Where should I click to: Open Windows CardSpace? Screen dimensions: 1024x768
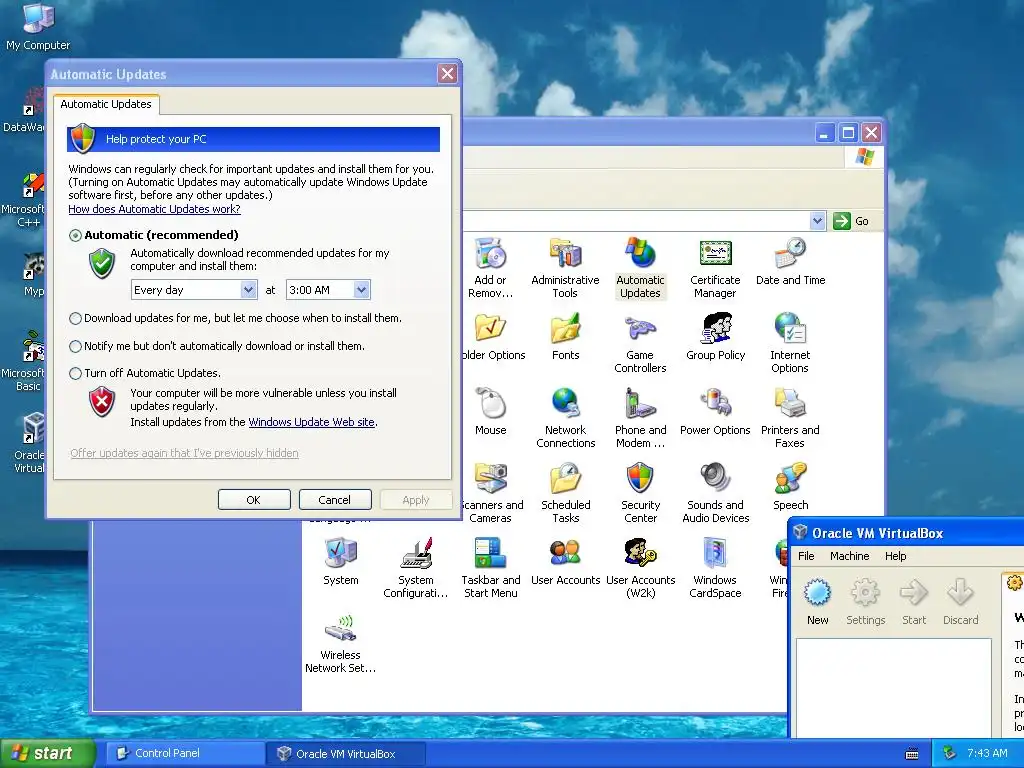coord(715,568)
